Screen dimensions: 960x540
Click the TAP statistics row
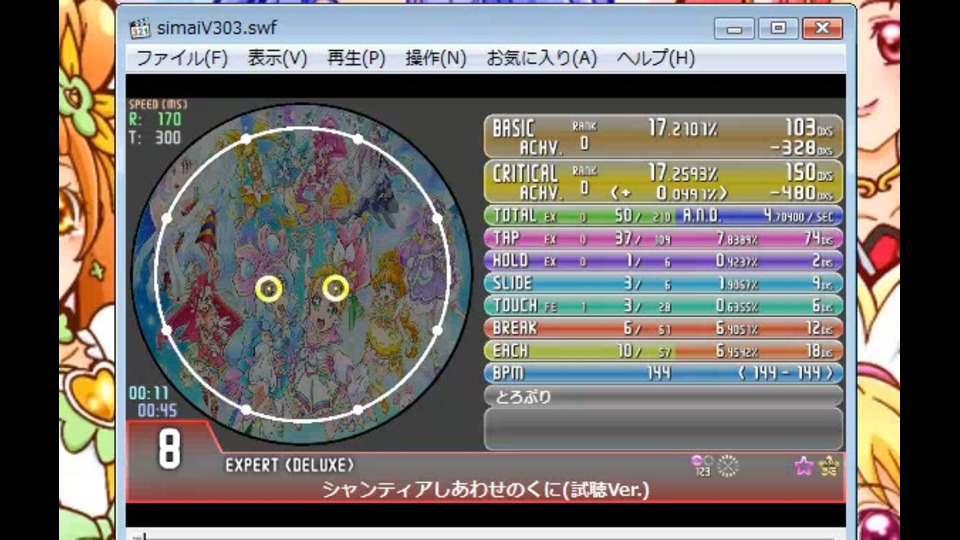[x=663, y=238]
